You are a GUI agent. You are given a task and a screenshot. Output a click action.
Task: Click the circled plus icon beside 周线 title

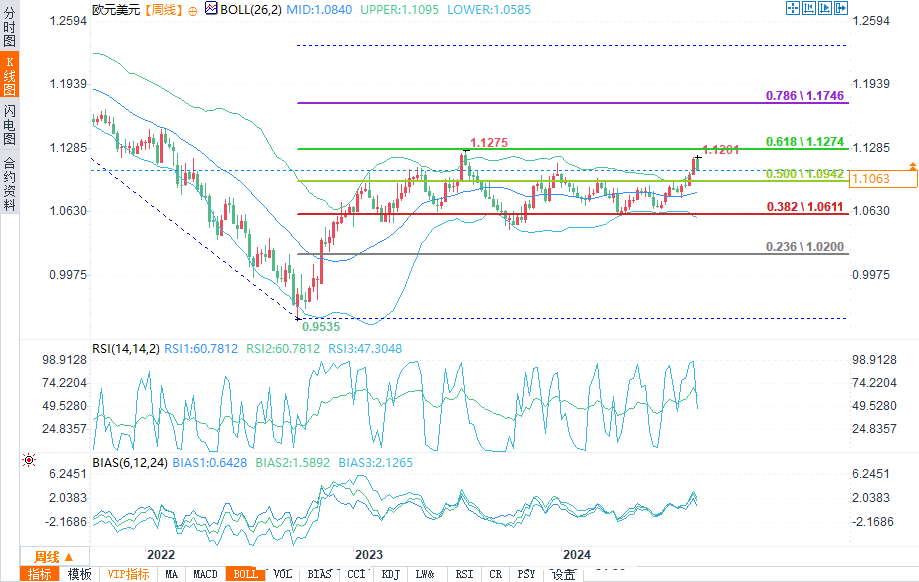[x=192, y=11]
